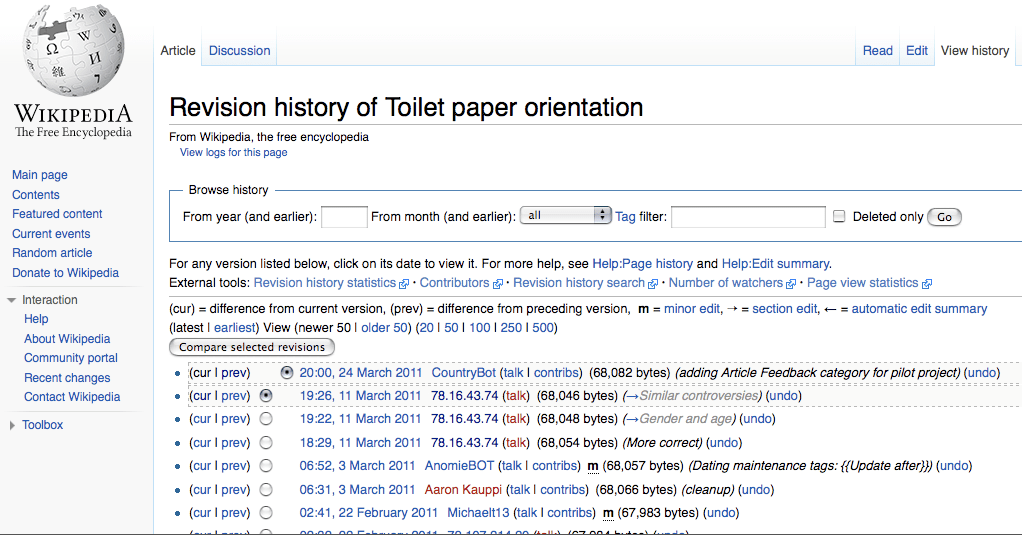The image size is (1022, 535).
Task: Open Help:Page history link
Action: click(x=642, y=264)
